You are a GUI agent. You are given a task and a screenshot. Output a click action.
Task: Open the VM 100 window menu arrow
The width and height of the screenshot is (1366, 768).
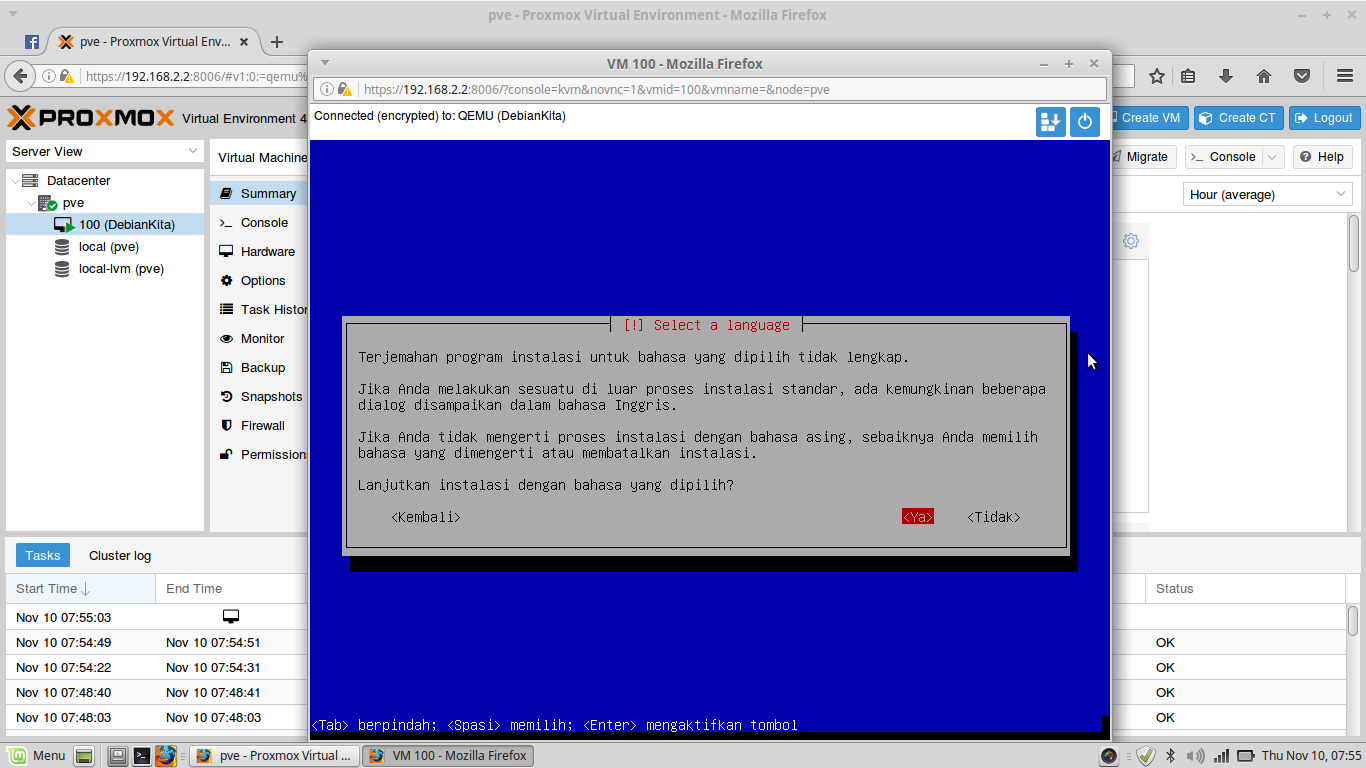pyautogui.click(x=325, y=63)
